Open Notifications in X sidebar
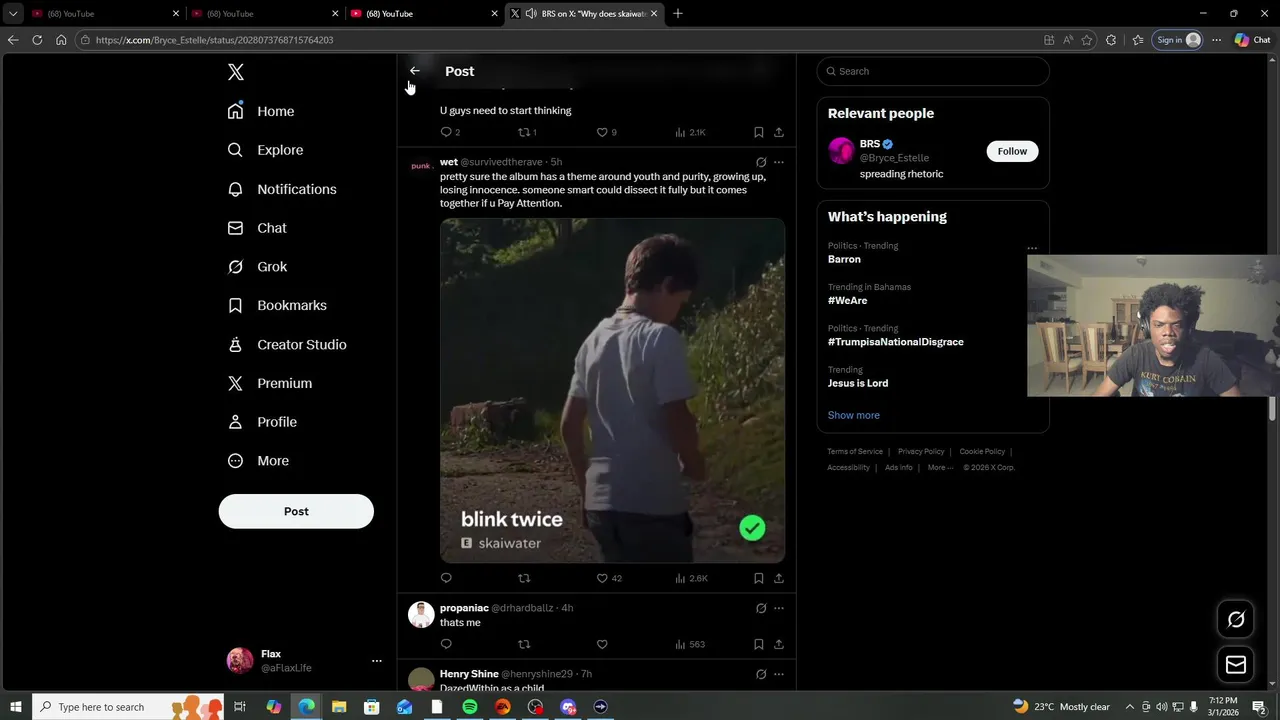Image resolution: width=1280 pixels, height=720 pixels. click(282, 189)
